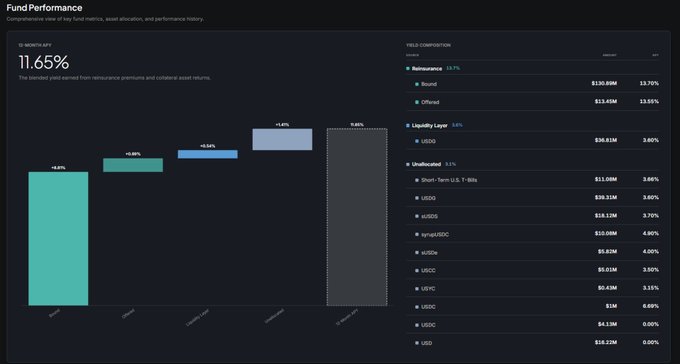
Task: Click the $5.82M sUSDe amount
Action: pos(607,252)
